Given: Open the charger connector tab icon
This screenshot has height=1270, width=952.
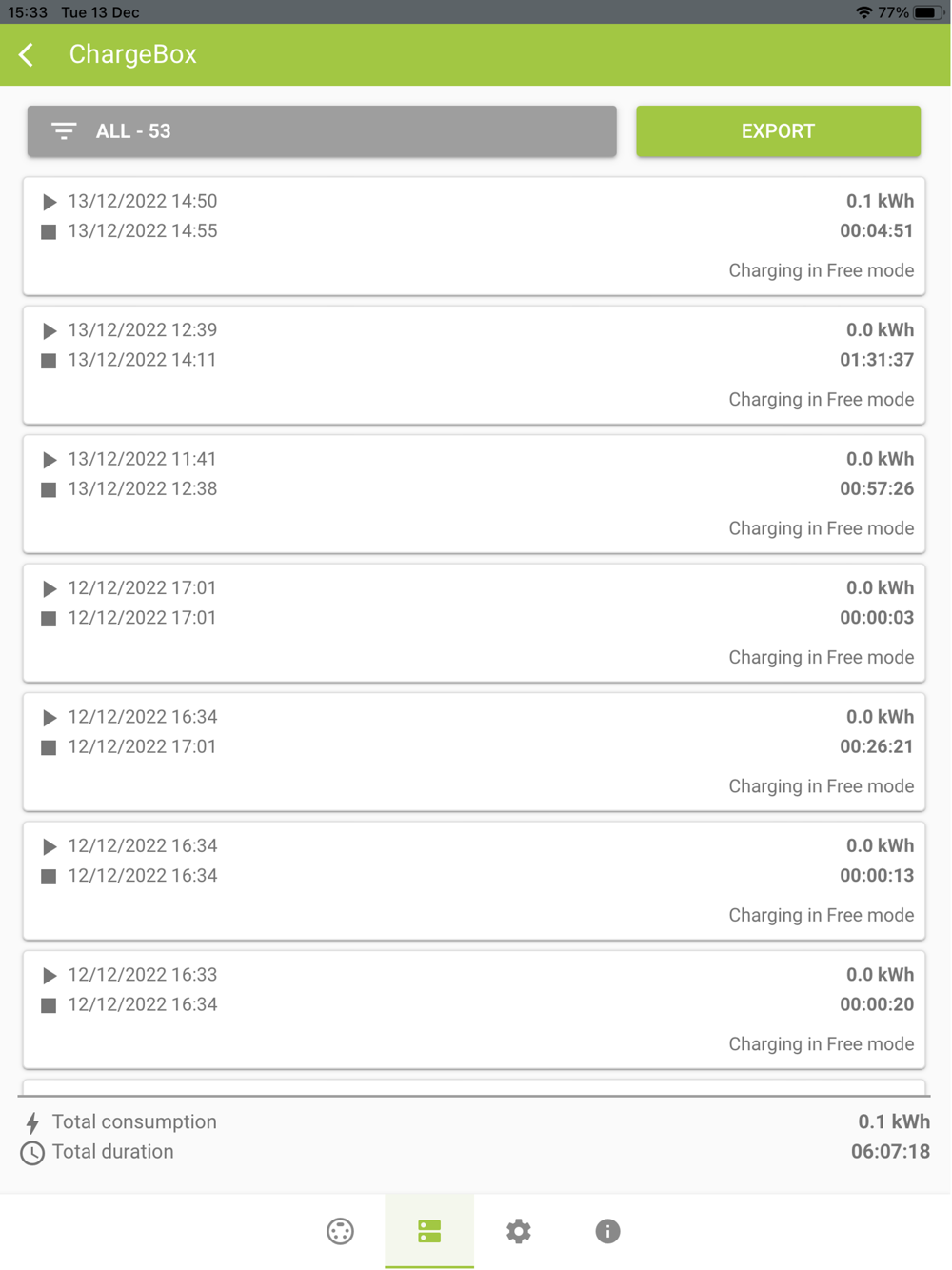Looking at the screenshot, I should 340,1231.
